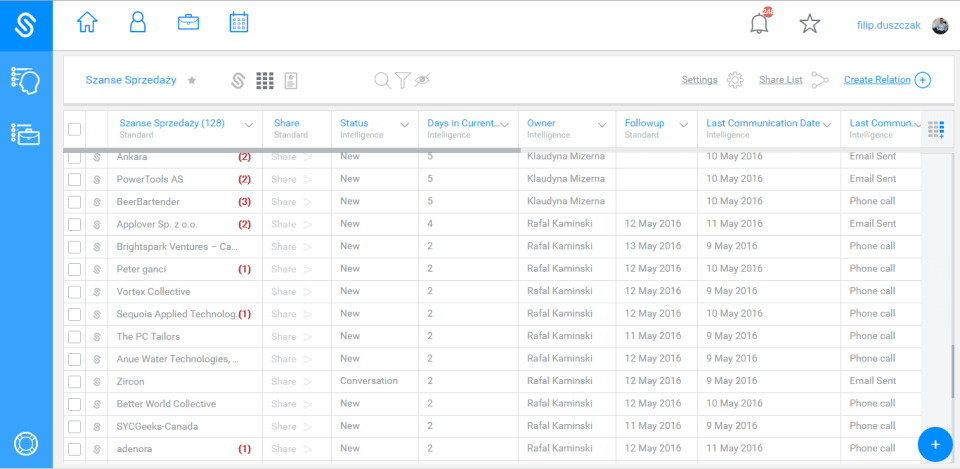Expand the Followup column dropdown arrow
Screen dimensions: 960x469
[x=684, y=125]
